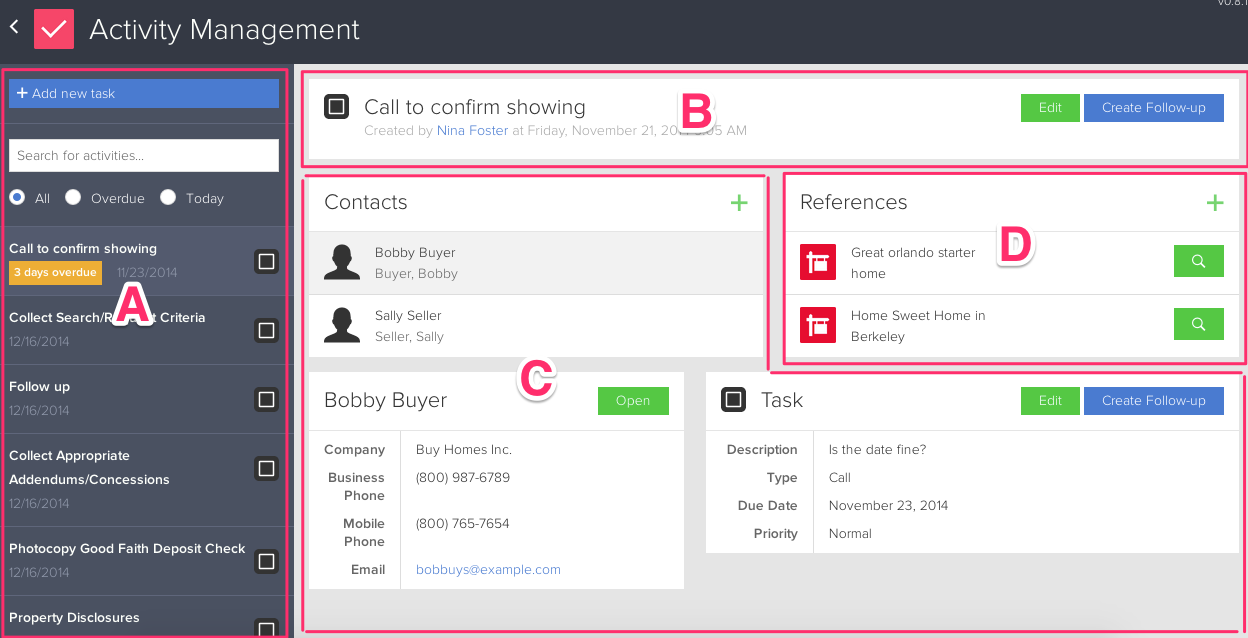Create a follow-up for the Task panel
1248x638 pixels.
coord(1153,400)
